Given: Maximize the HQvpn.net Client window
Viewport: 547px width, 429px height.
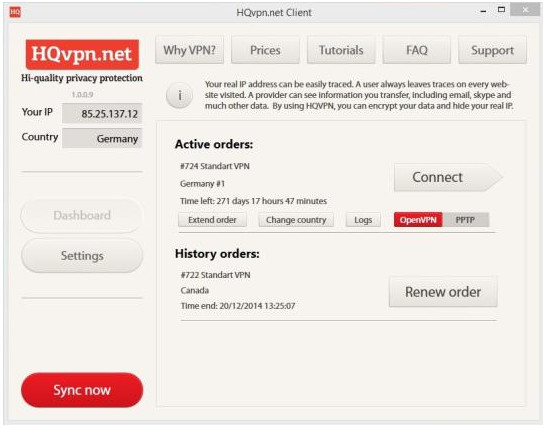Looking at the screenshot, I should coord(501,10).
